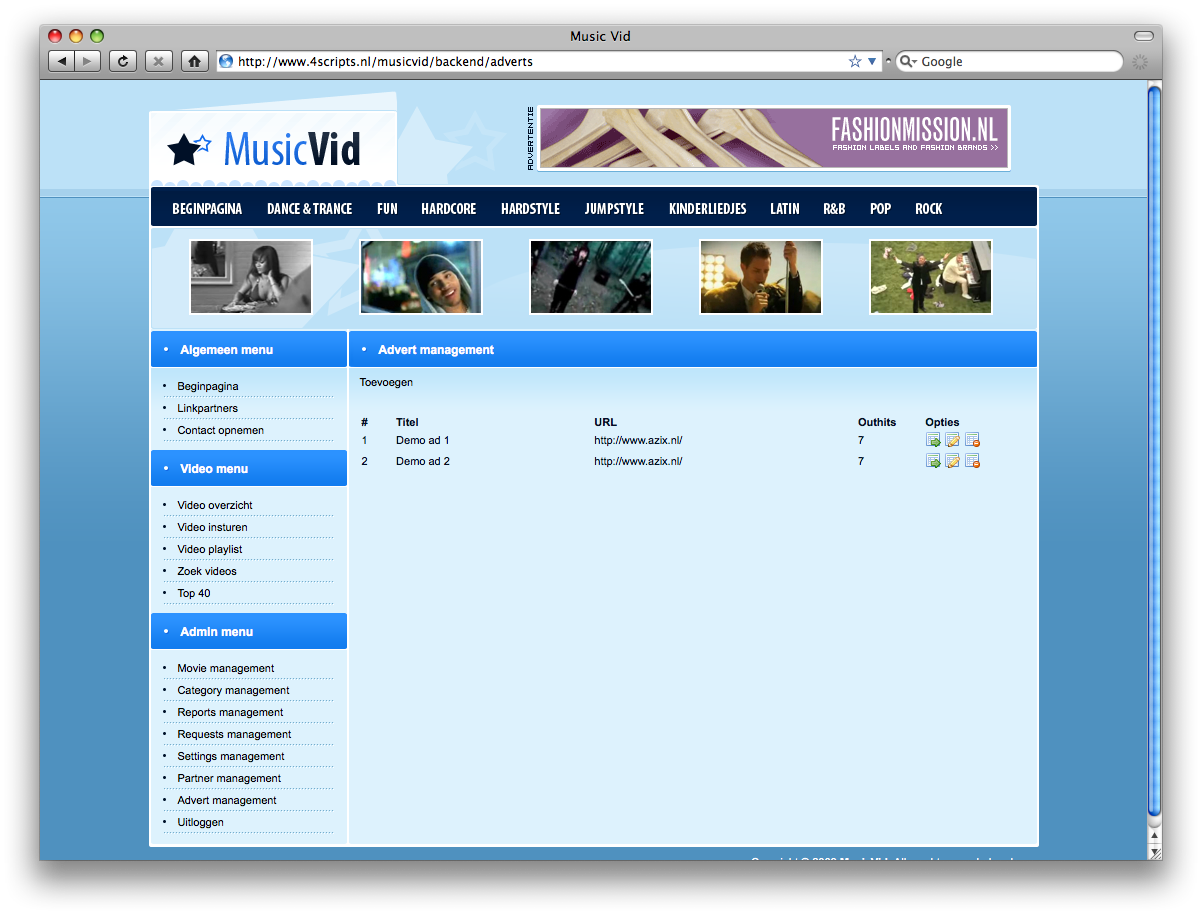Click the grassy field video thumbnail
Image resolution: width=1202 pixels, height=915 pixels.
(931, 277)
